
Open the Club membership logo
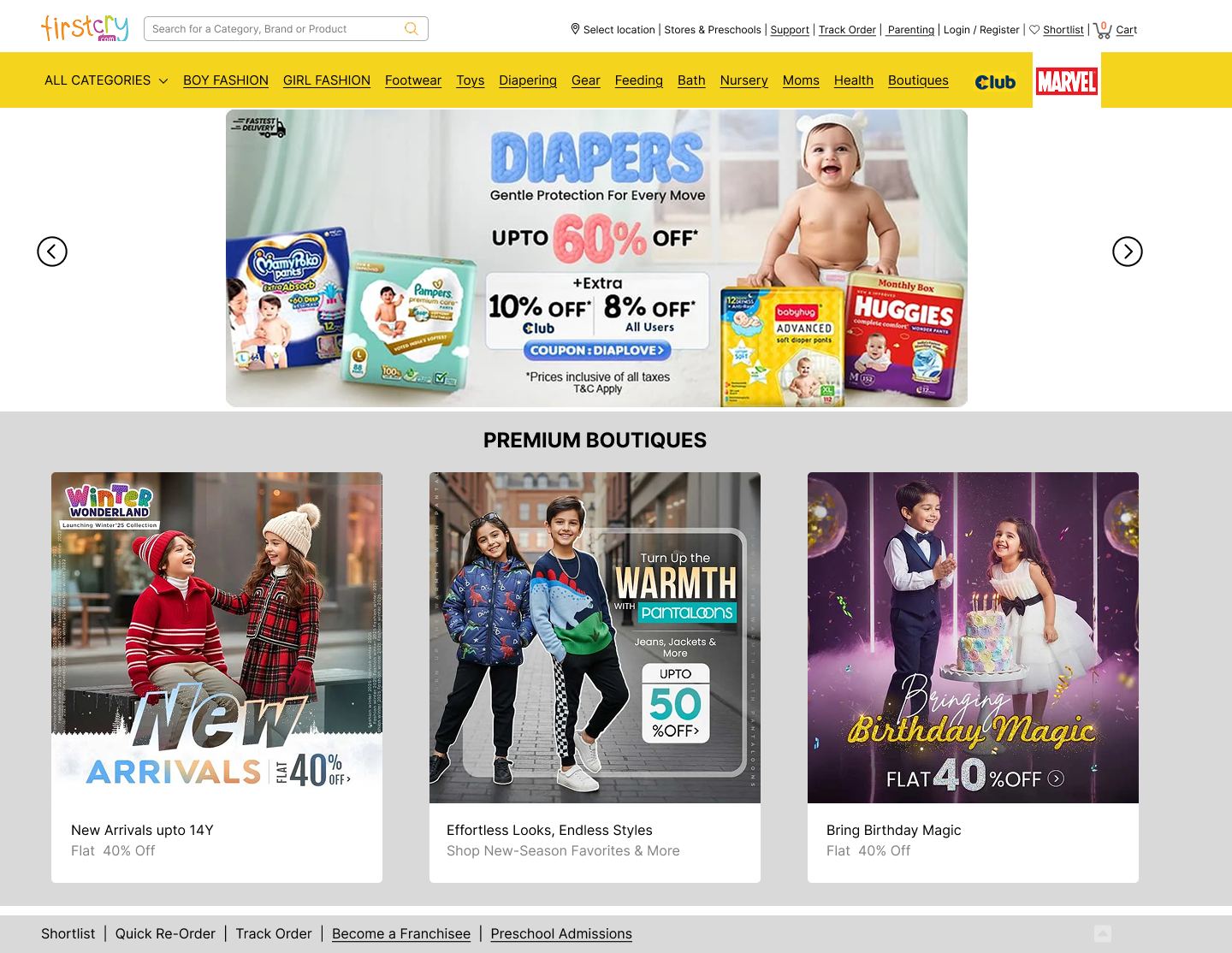pos(995,82)
